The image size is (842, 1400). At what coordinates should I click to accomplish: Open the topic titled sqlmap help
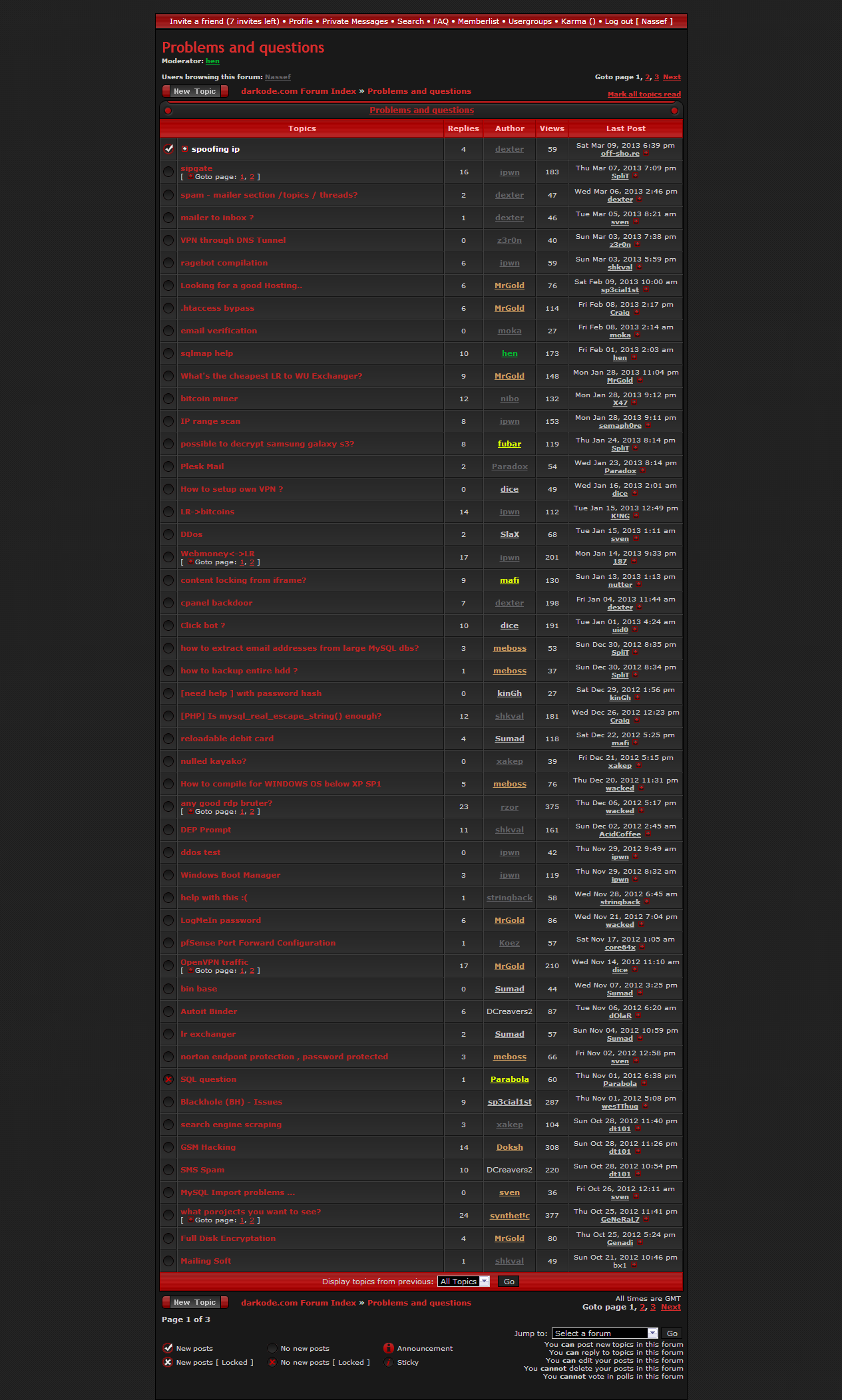[207, 353]
